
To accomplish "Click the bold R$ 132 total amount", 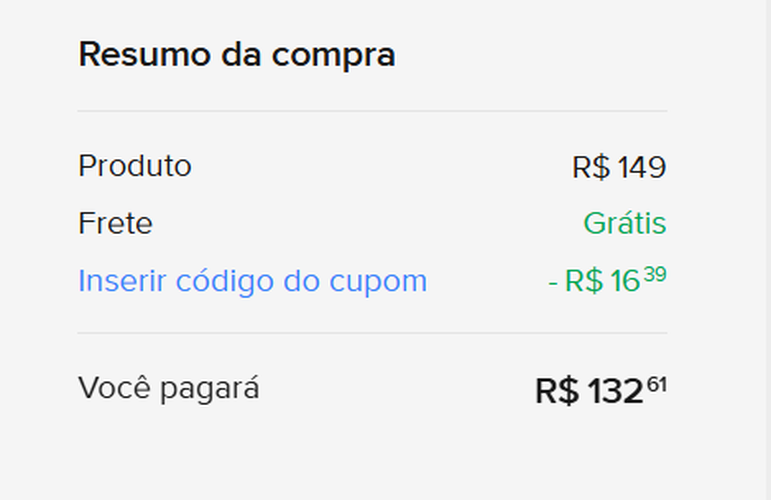I will (589, 391).
